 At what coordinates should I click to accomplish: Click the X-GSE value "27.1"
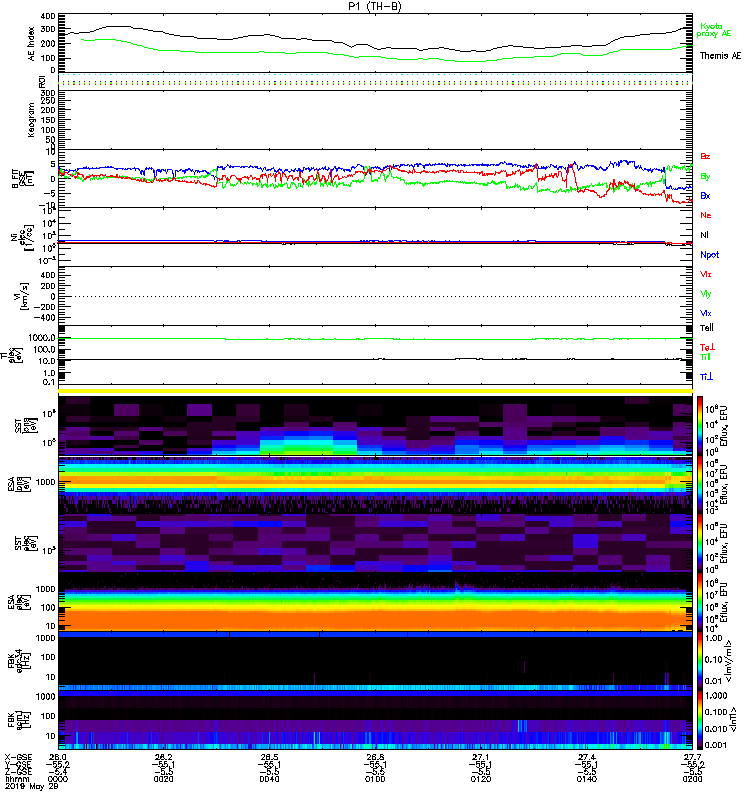481,757
